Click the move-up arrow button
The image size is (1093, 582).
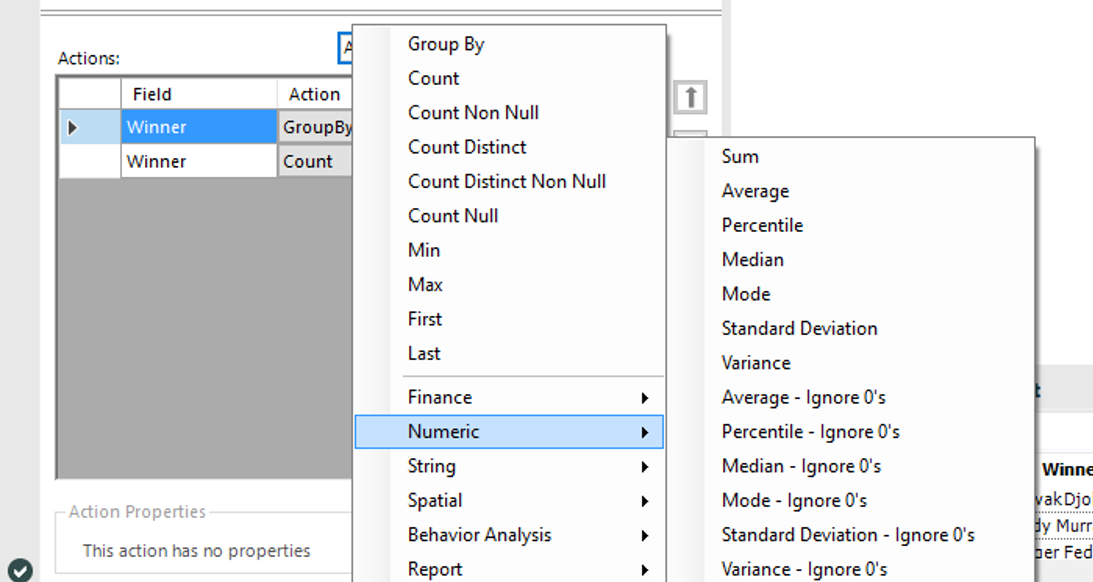point(690,97)
